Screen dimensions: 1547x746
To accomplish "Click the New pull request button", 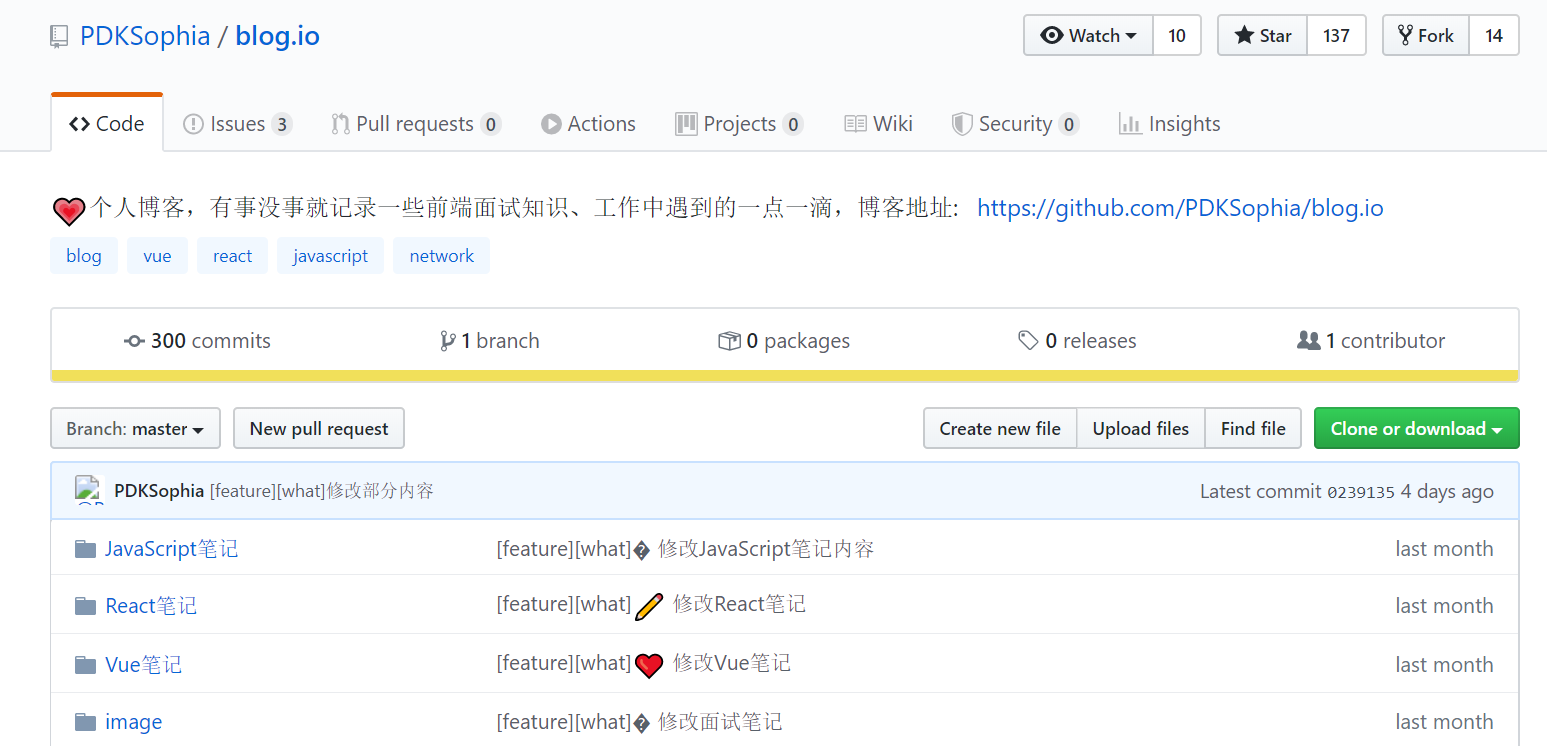I will (x=319, y=429).
